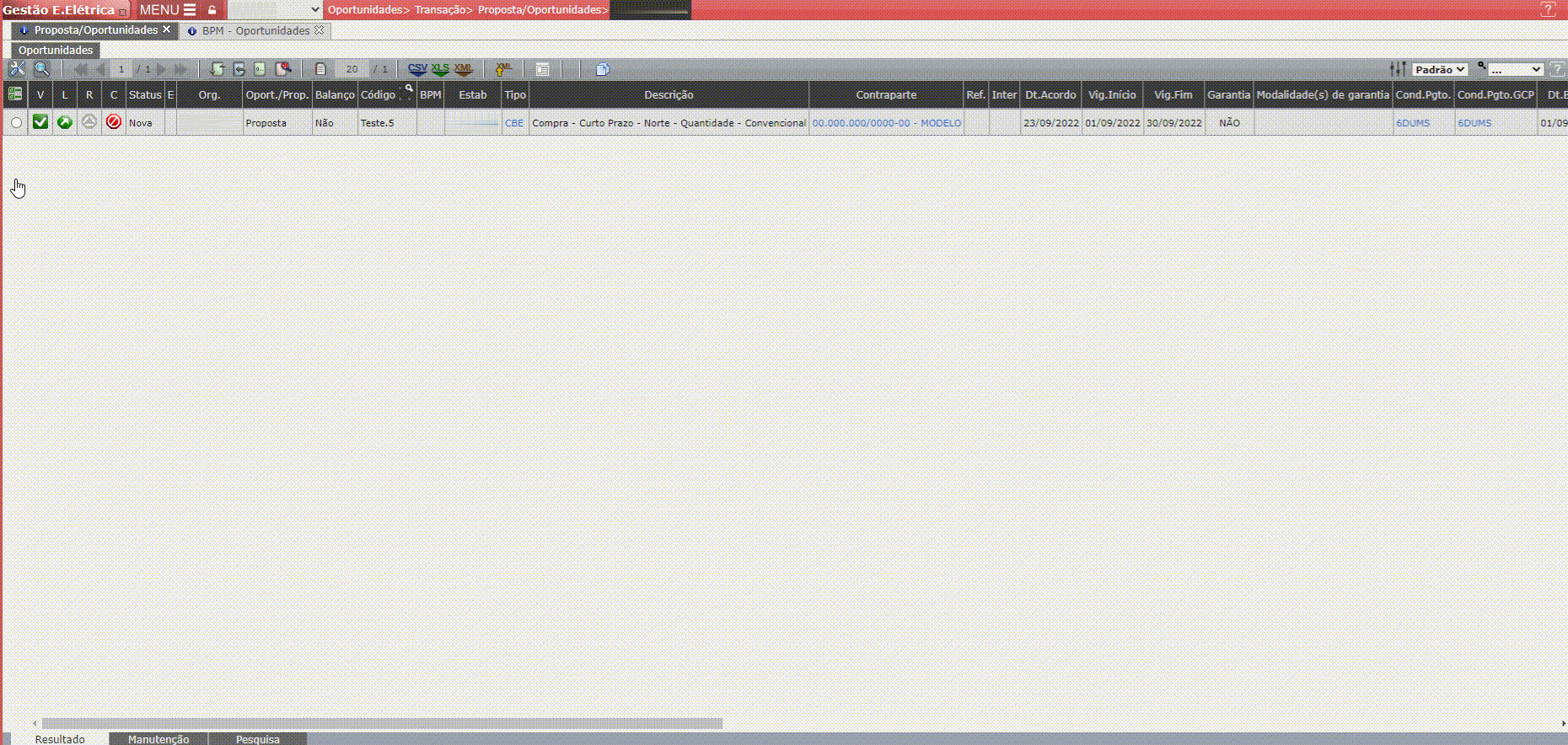Viewport: 1568px width, 745px height.
Task: Open the dropdown next to the lock icon
Action: point(275,10)
